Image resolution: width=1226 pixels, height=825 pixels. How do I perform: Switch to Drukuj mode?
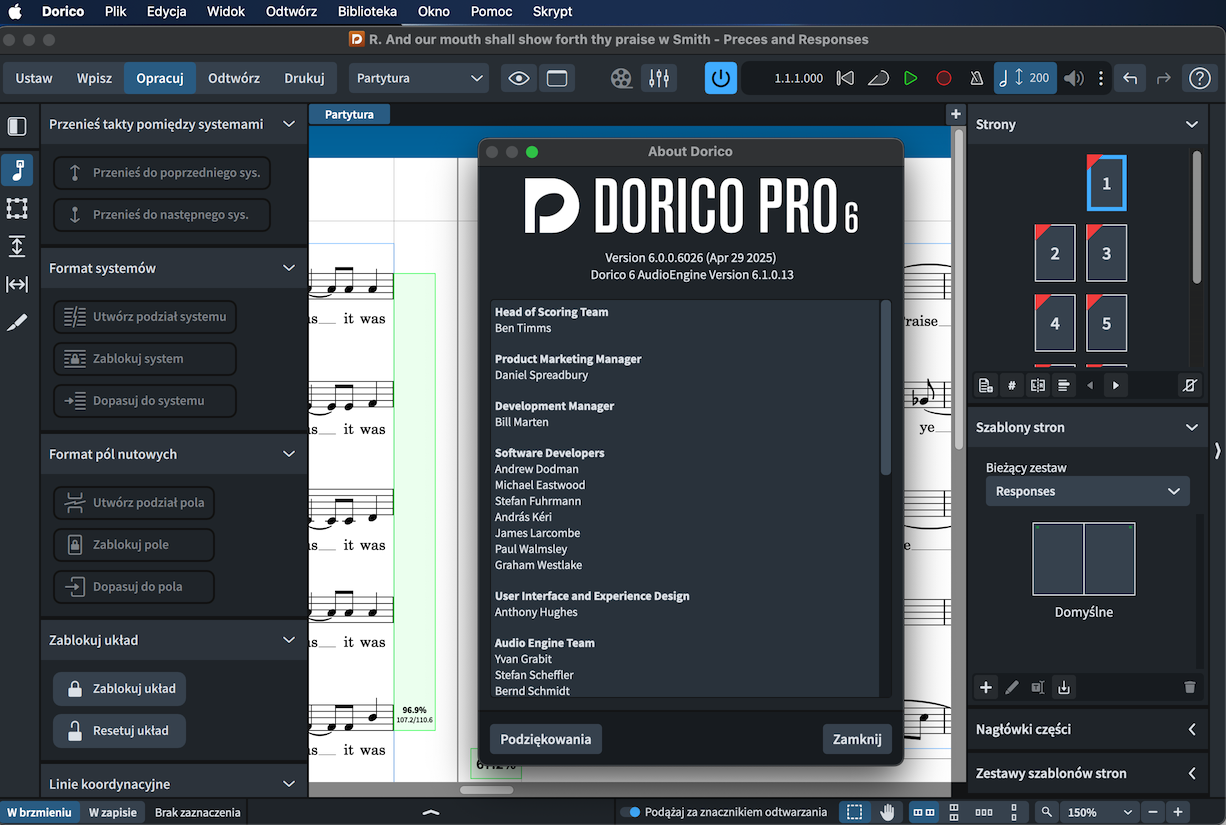click(x=304, y=78)
